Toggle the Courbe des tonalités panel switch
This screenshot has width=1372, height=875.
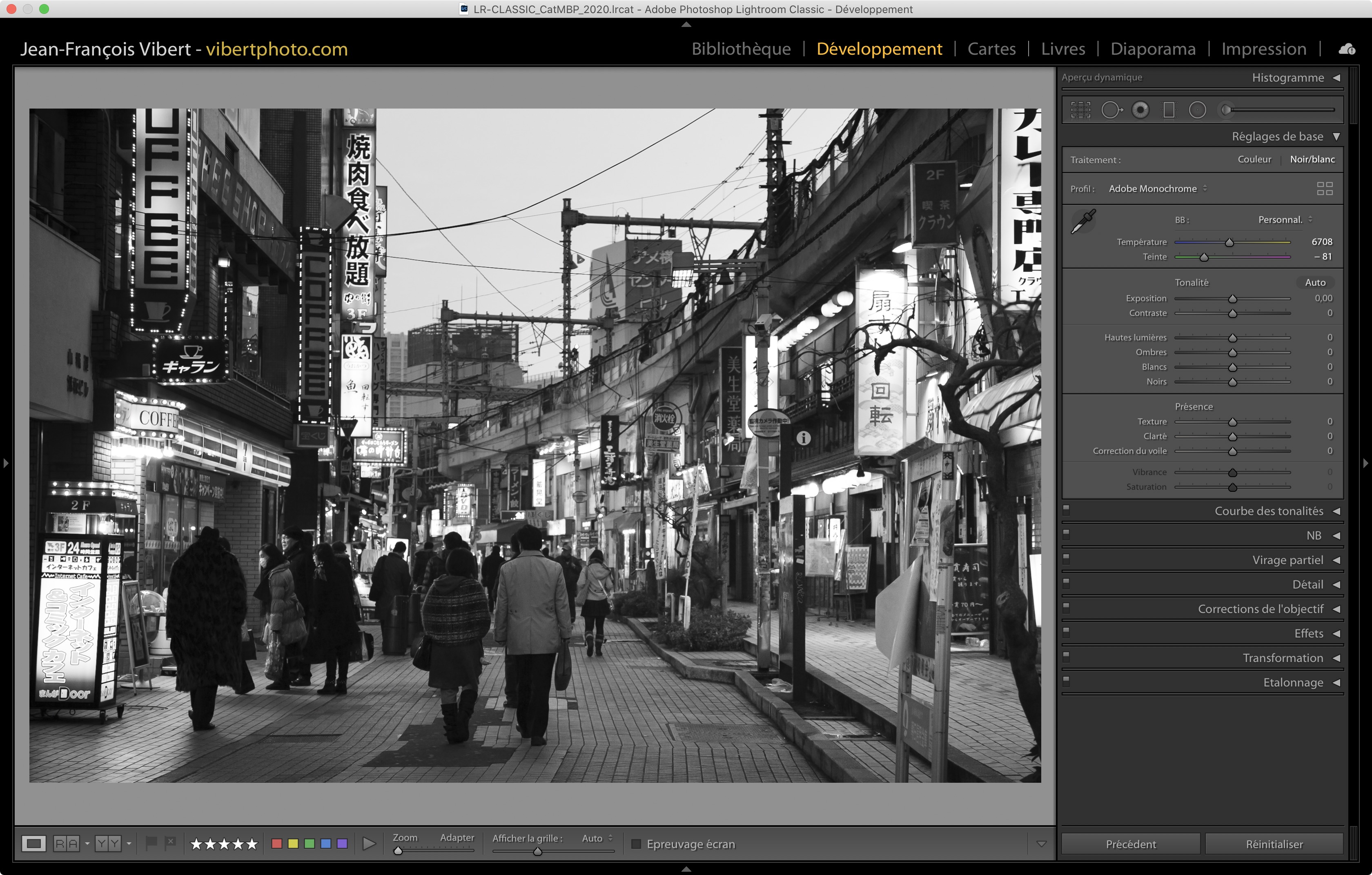[1066, 509]
